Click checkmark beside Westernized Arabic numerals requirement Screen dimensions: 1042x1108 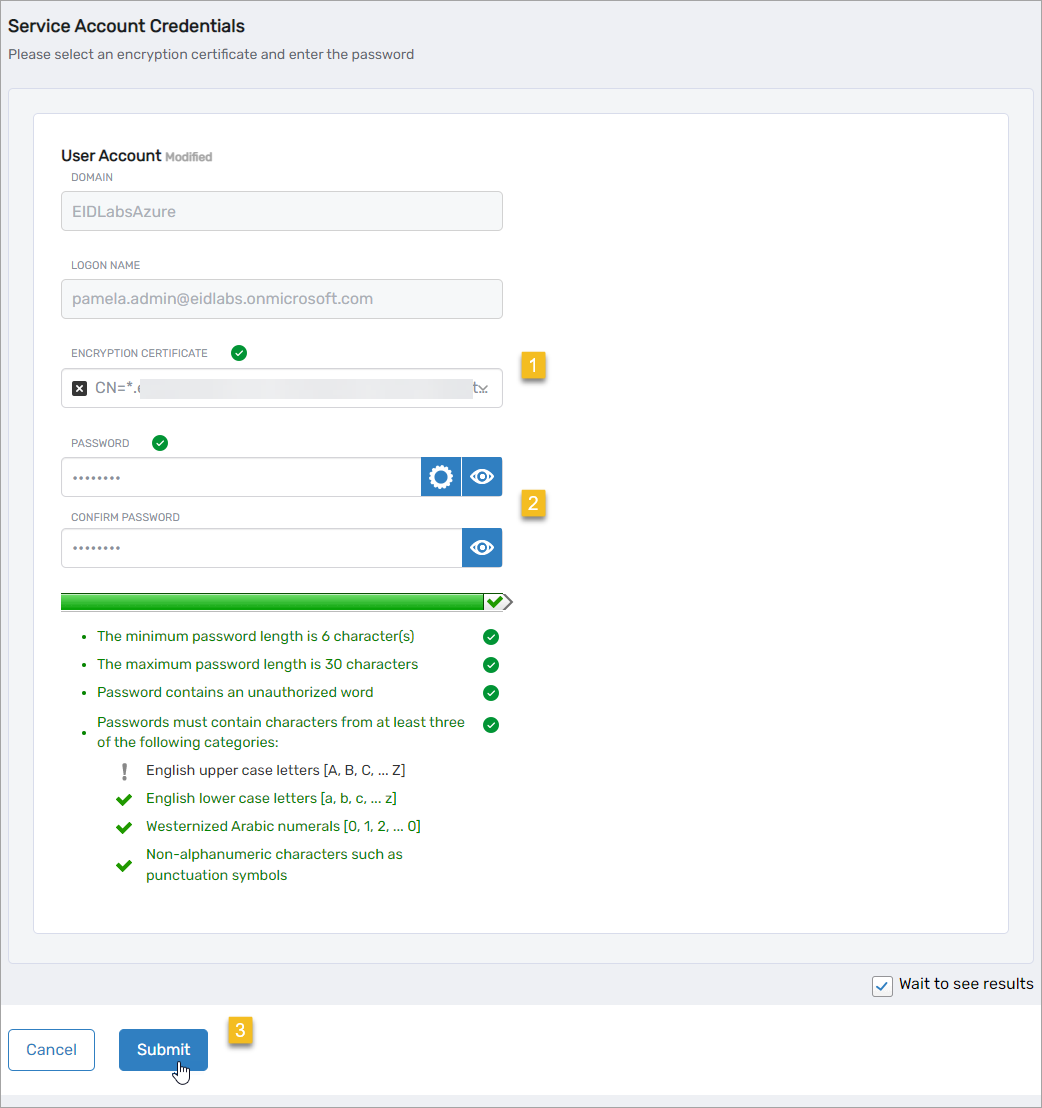pos(124,826)
